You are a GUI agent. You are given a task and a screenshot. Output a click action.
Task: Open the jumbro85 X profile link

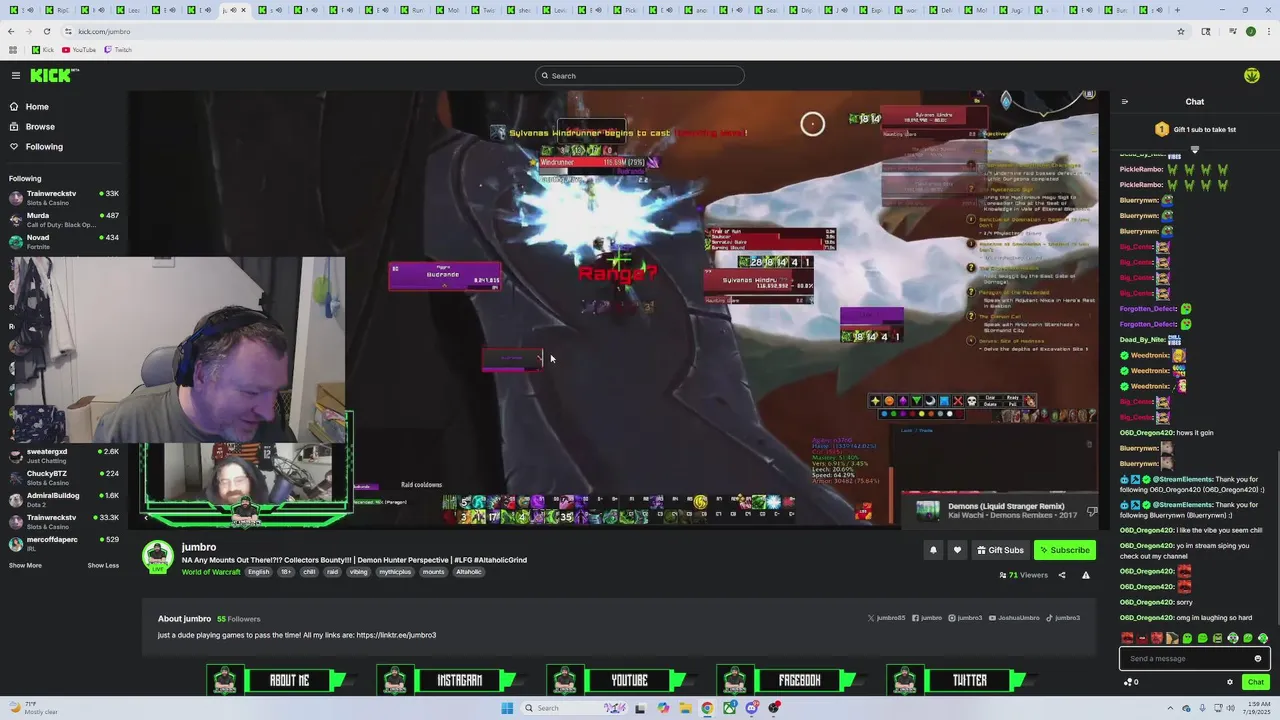click(886, 618)
